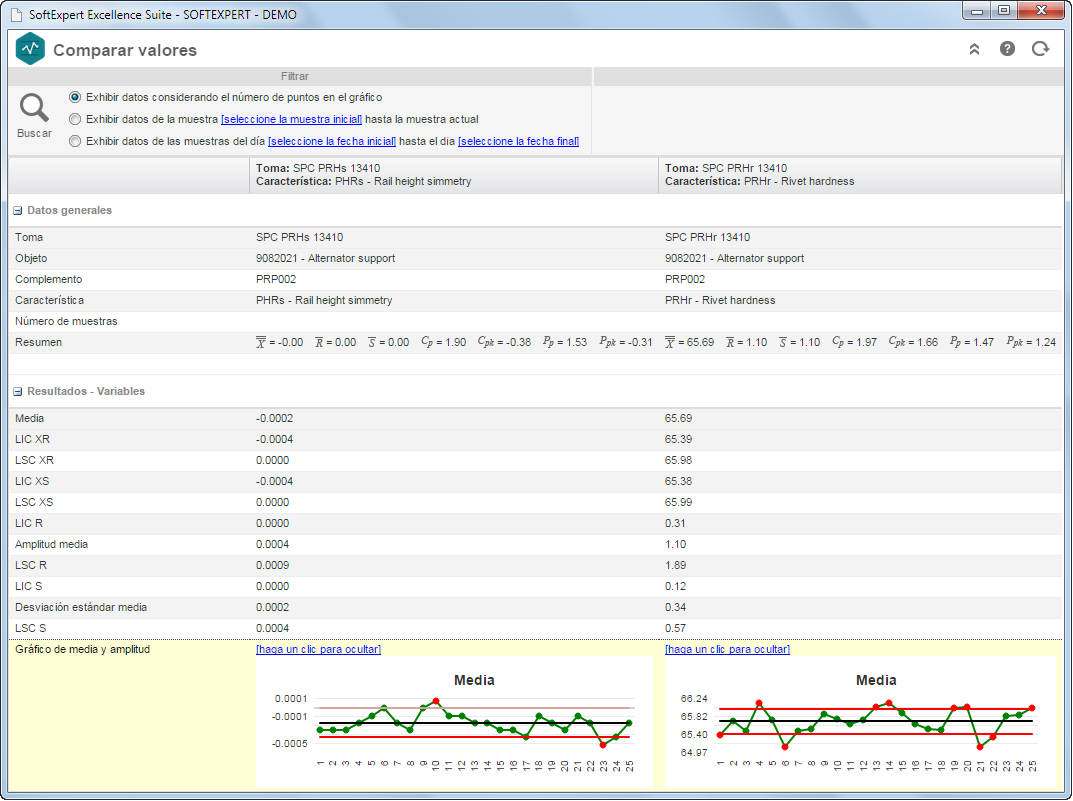This screenshot has height=801, width=1073.
Task: Click the 'Resumen' row label
Action: 38,342
